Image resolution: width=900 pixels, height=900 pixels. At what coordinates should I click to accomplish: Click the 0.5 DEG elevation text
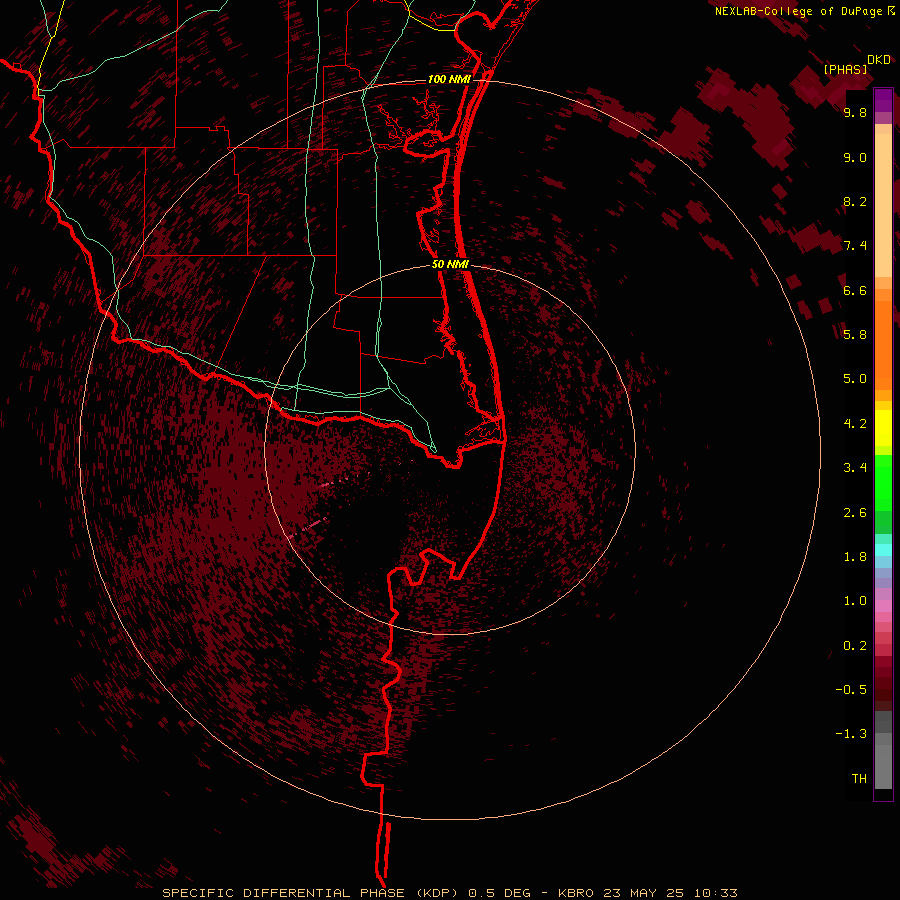coord(501,893)
